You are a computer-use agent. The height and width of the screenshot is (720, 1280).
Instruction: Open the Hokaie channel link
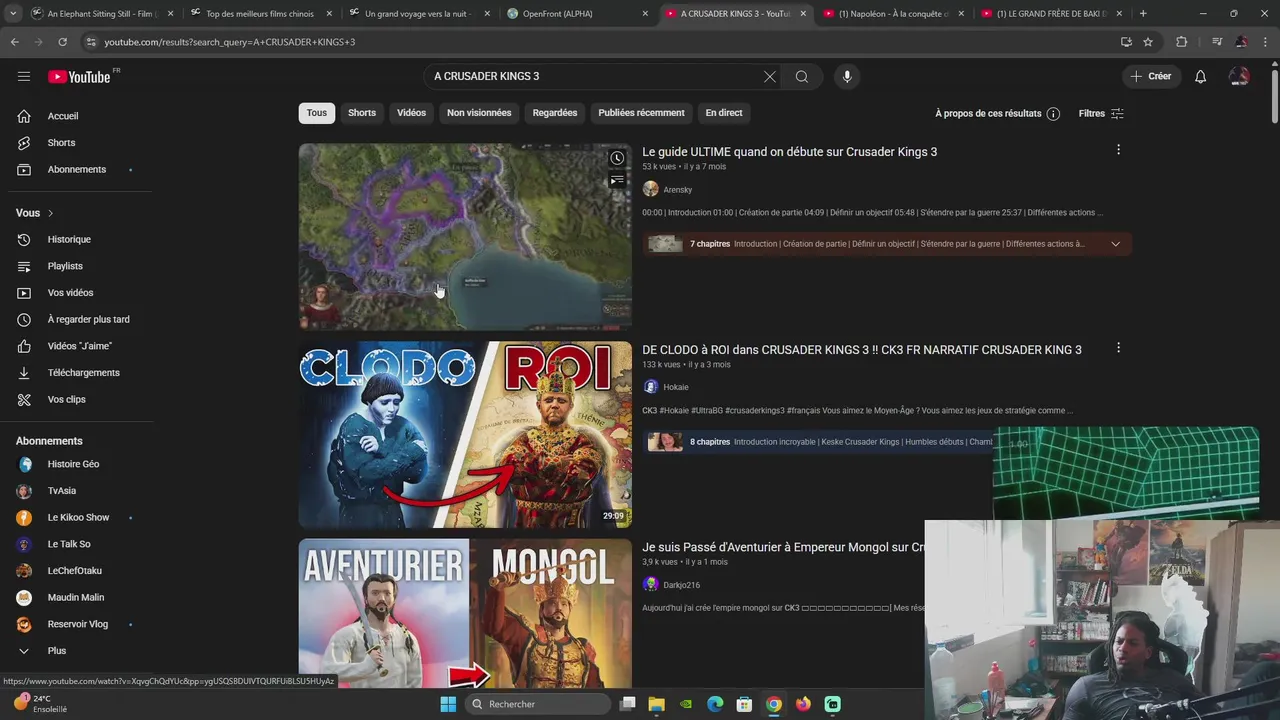[676, 387]
